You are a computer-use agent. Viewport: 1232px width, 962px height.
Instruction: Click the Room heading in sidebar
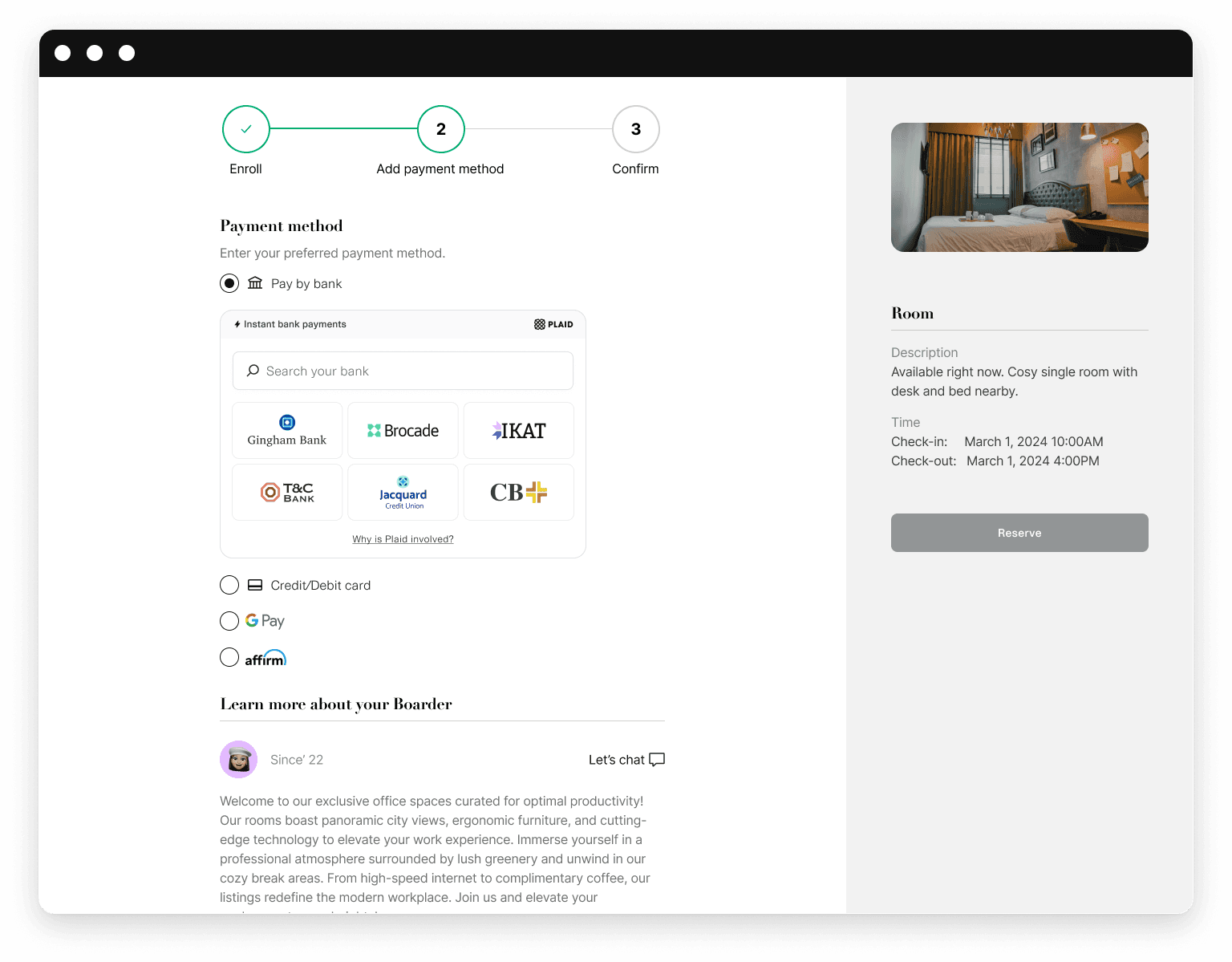tap(913, 313)
